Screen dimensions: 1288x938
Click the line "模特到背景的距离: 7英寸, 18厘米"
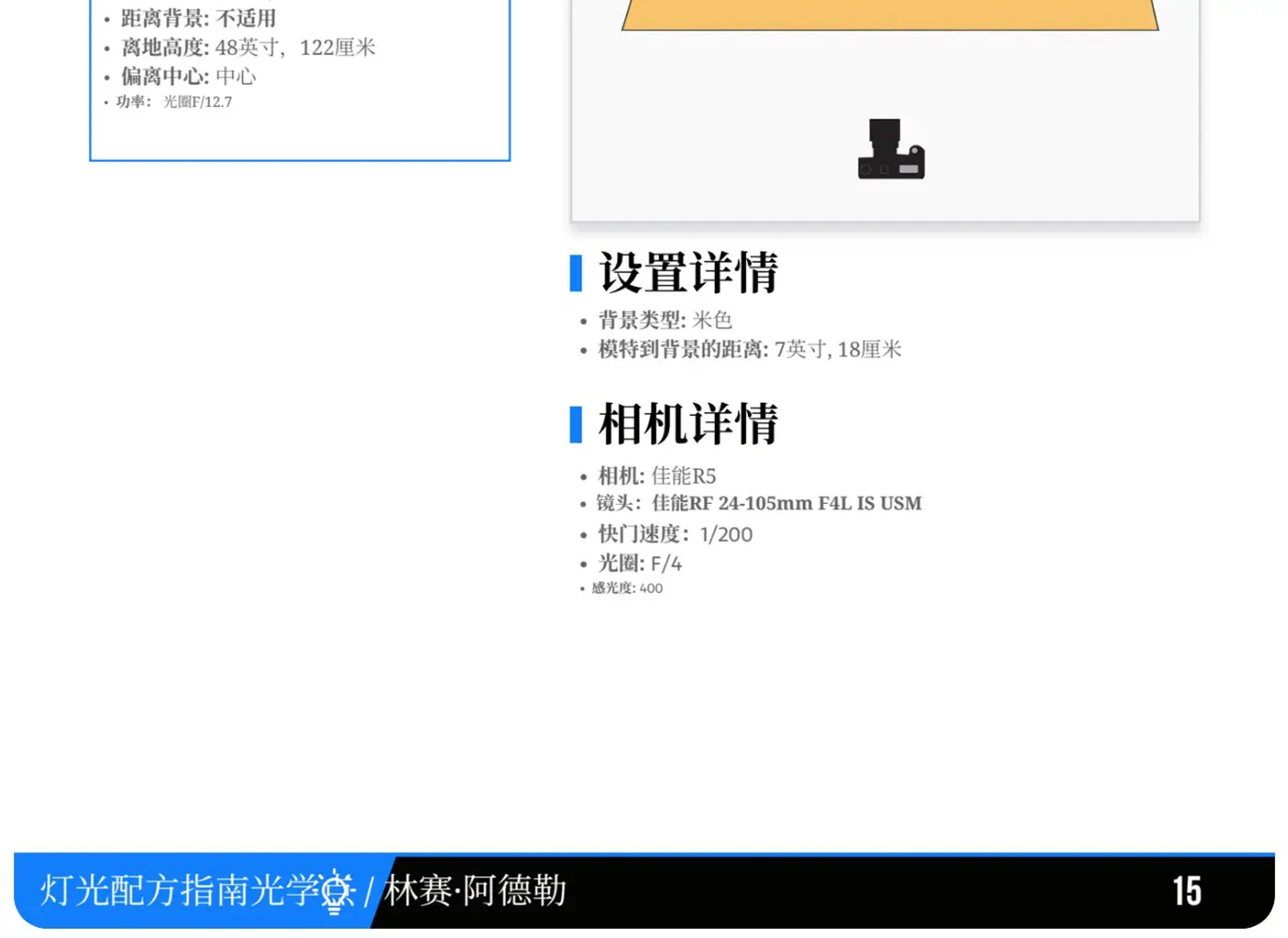[x=750, y=349]
